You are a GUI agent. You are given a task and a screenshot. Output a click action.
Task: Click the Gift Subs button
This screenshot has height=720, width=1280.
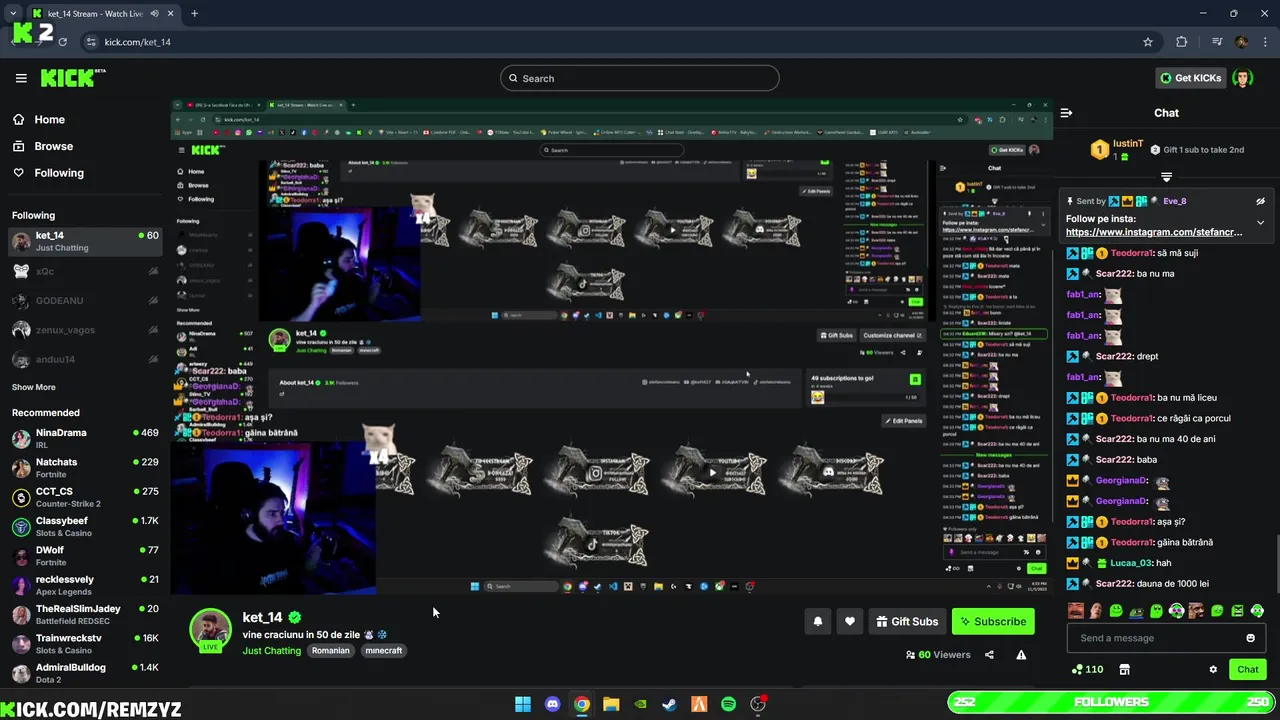907,621
